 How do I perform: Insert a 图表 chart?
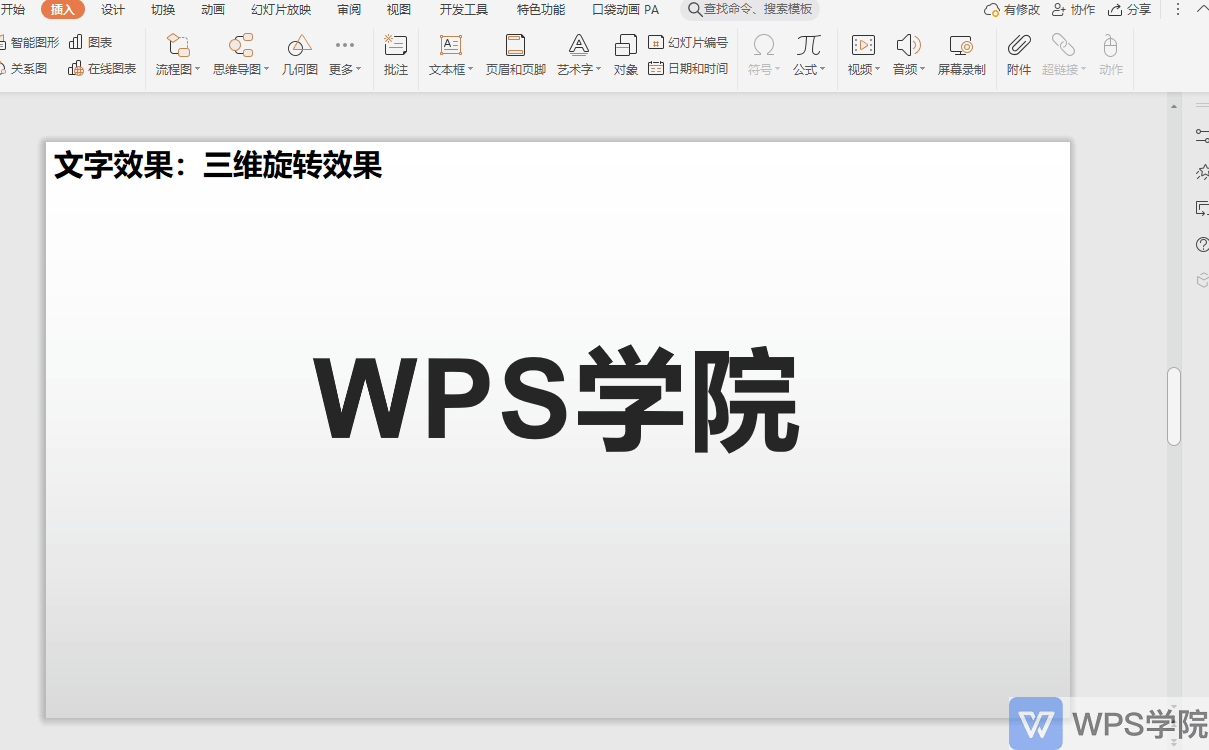click(x=90, y=43)
